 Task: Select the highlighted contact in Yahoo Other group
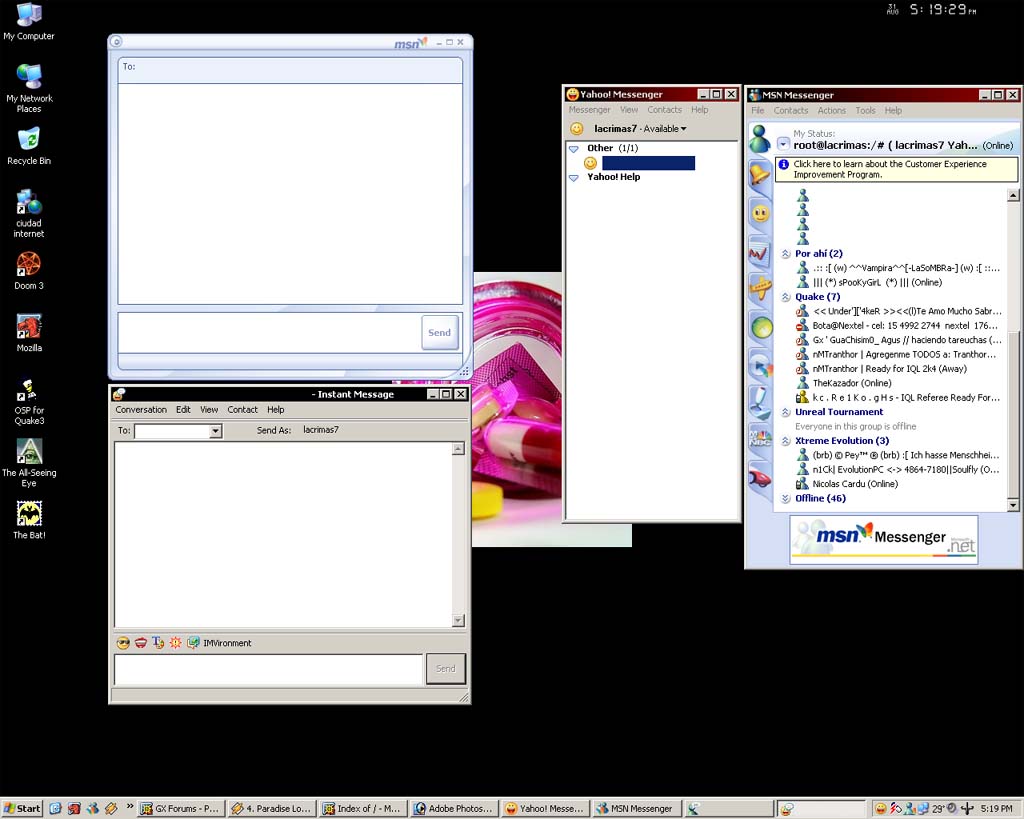648,163
